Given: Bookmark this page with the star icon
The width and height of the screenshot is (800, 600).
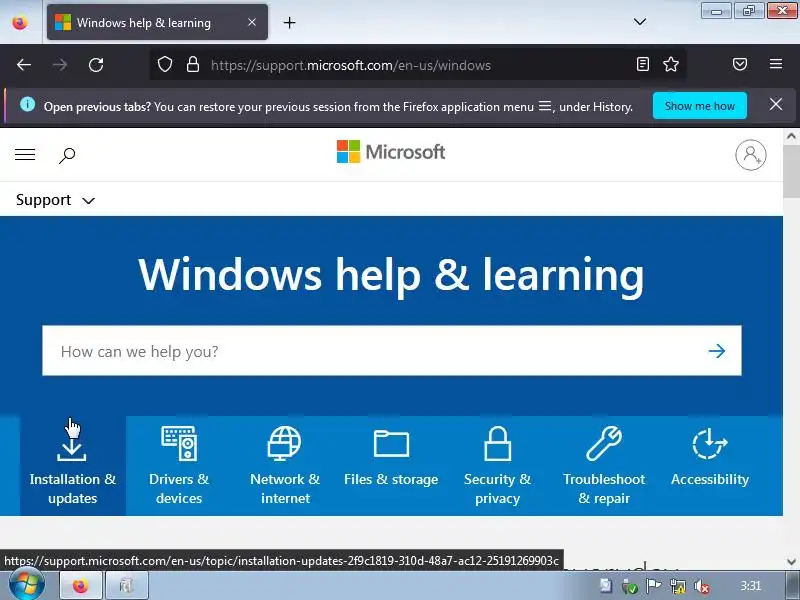Looking at the screenshot, I should pyautogui.click(x=670, y=64).
